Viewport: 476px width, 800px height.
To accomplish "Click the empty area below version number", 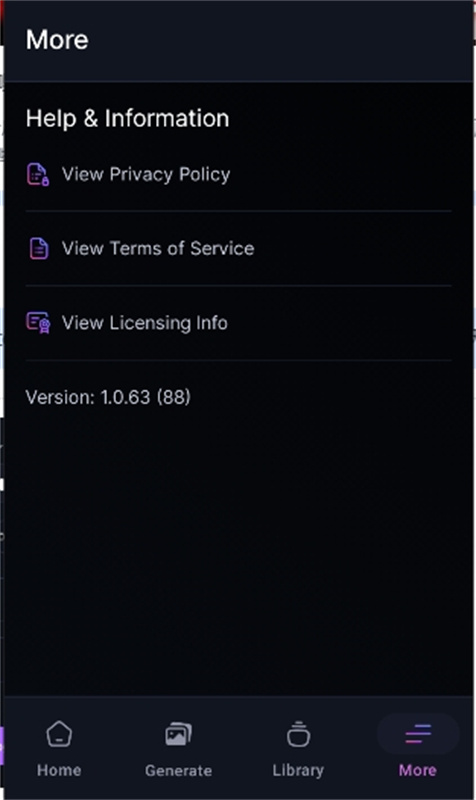I will click(239, 551).
